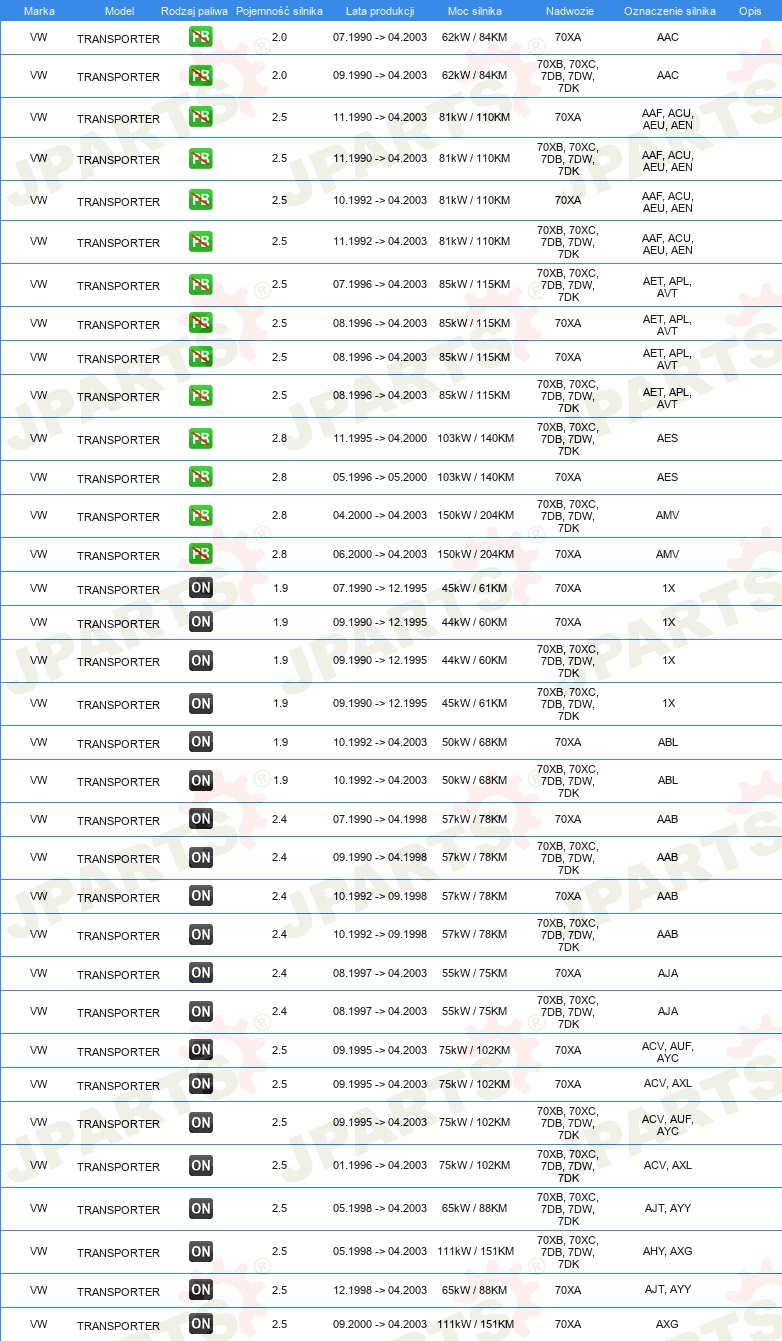
Task: Click diesel icon in 05.1998 111kW/151KM row
Action: point(200,1251)
